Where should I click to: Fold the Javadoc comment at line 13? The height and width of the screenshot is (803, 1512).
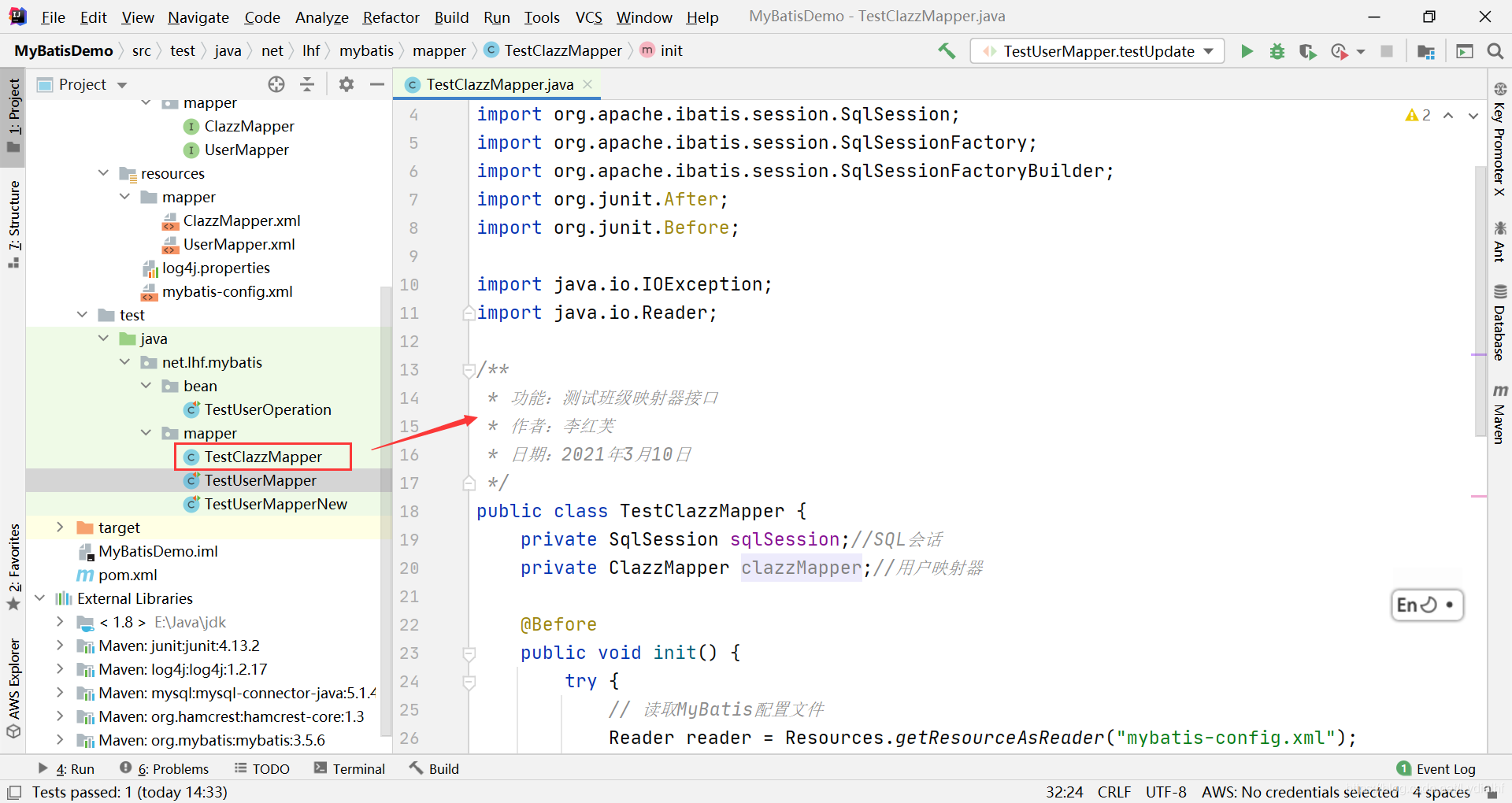click(x=469, y=369)
